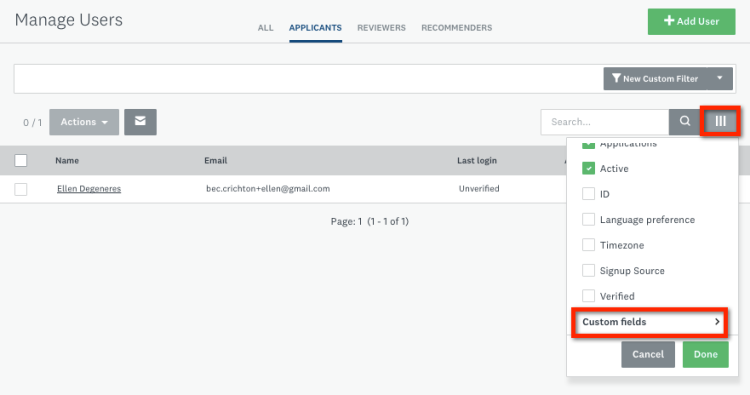This screenshot has height=395, width=750.
Task: Expand the Custom fields submenu
Action: [650, 322]
